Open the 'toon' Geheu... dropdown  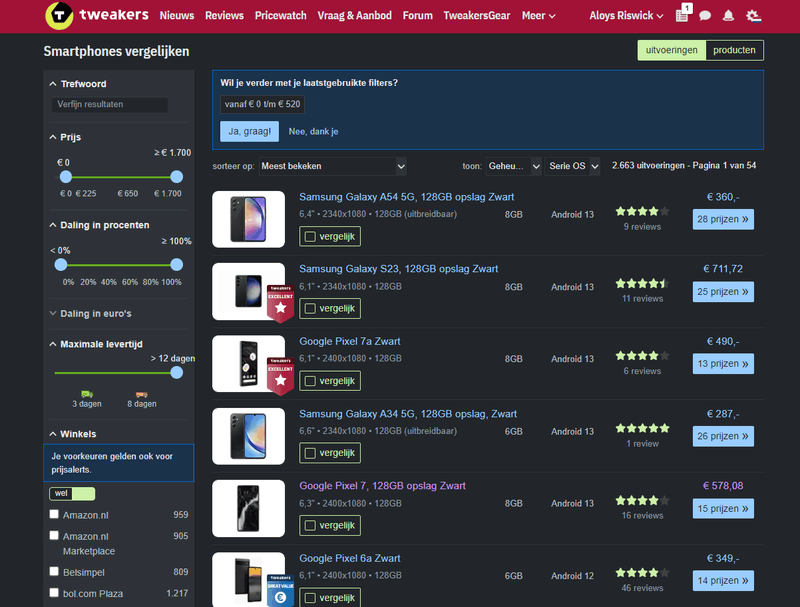513,166
